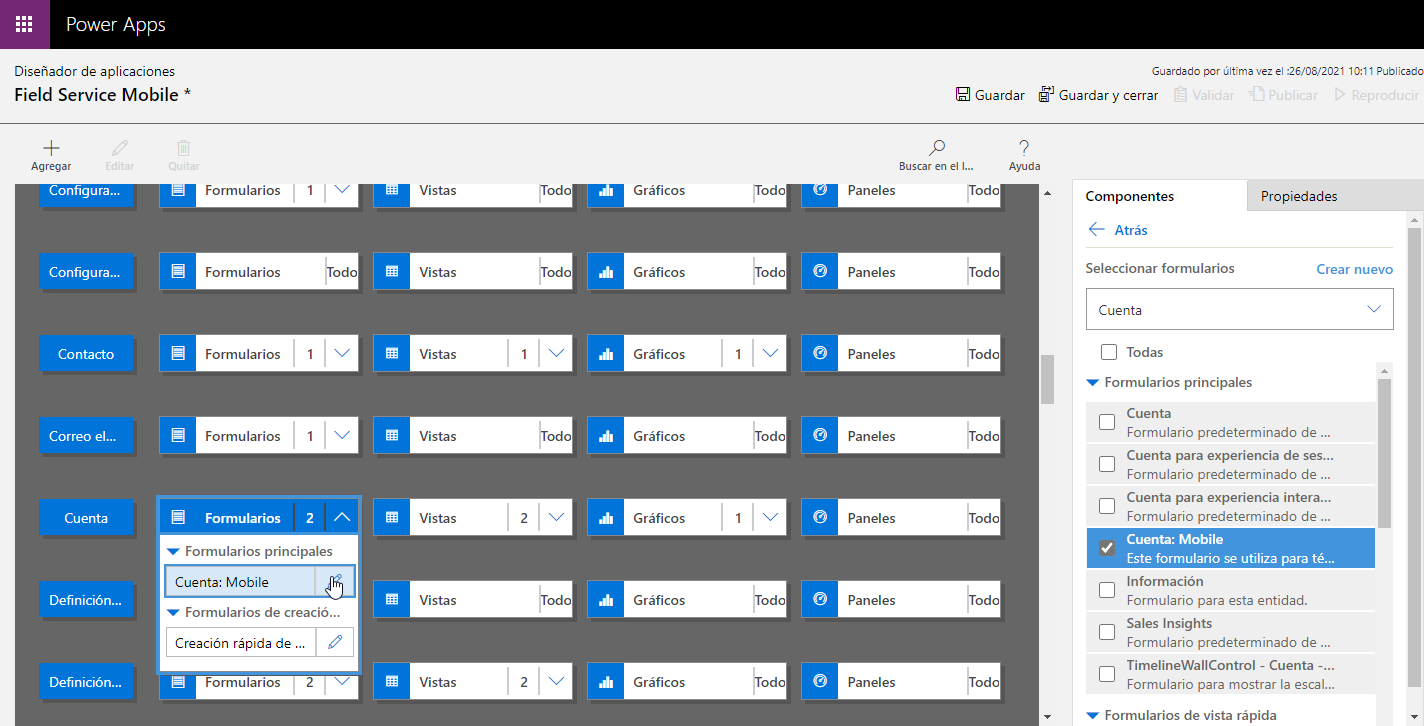Click the Vistas icon in Correo el... row

click(x=392, y=436)
